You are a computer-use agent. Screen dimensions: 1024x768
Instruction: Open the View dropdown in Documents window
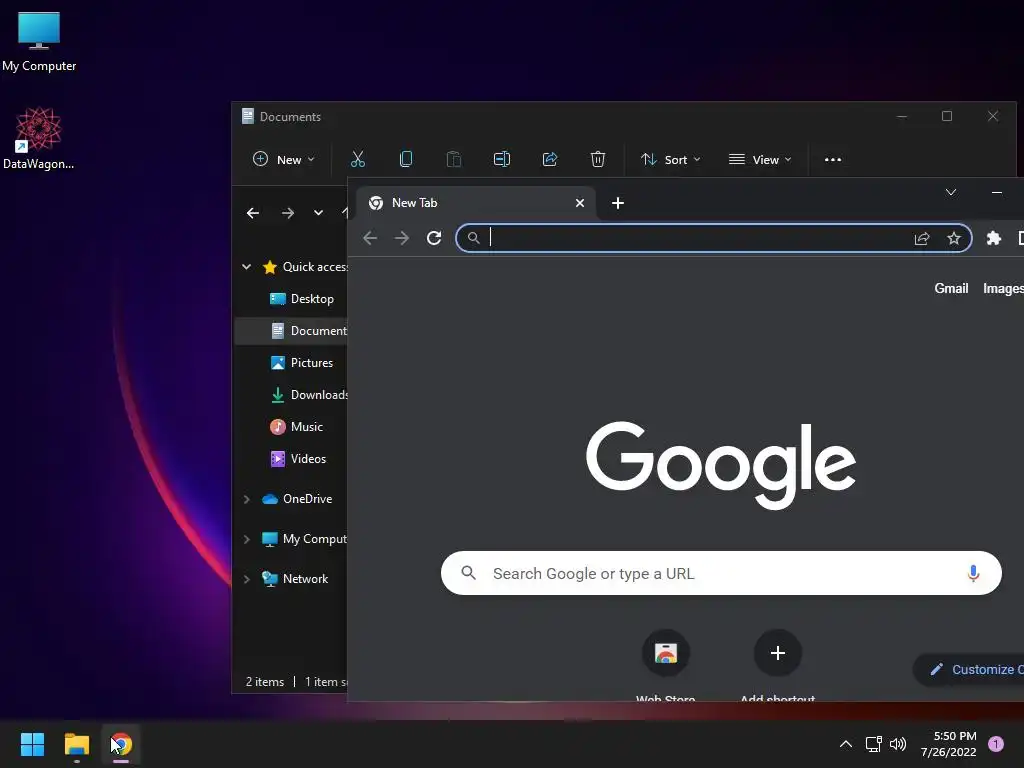(760, 159)
